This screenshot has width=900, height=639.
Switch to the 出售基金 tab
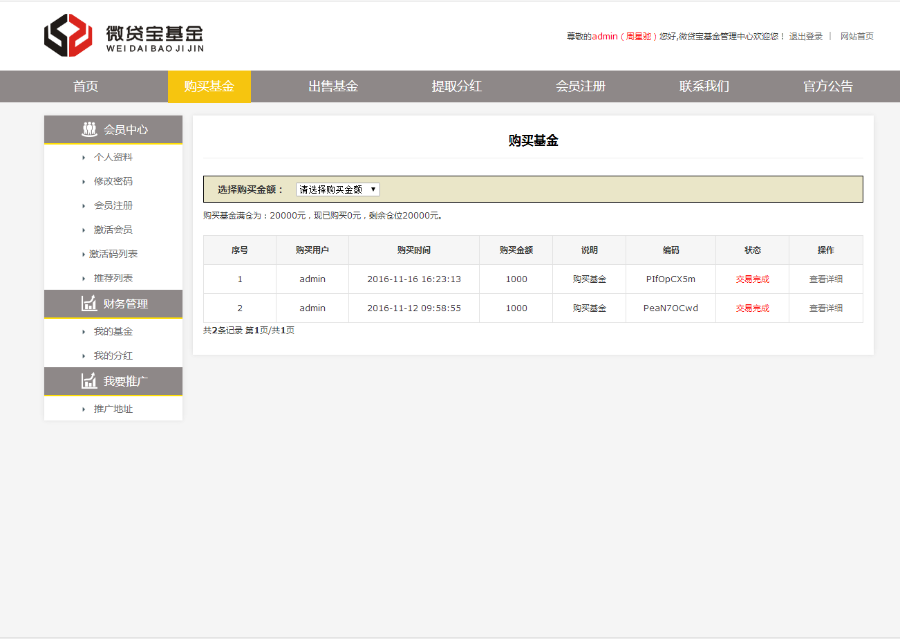click(332, 87)
